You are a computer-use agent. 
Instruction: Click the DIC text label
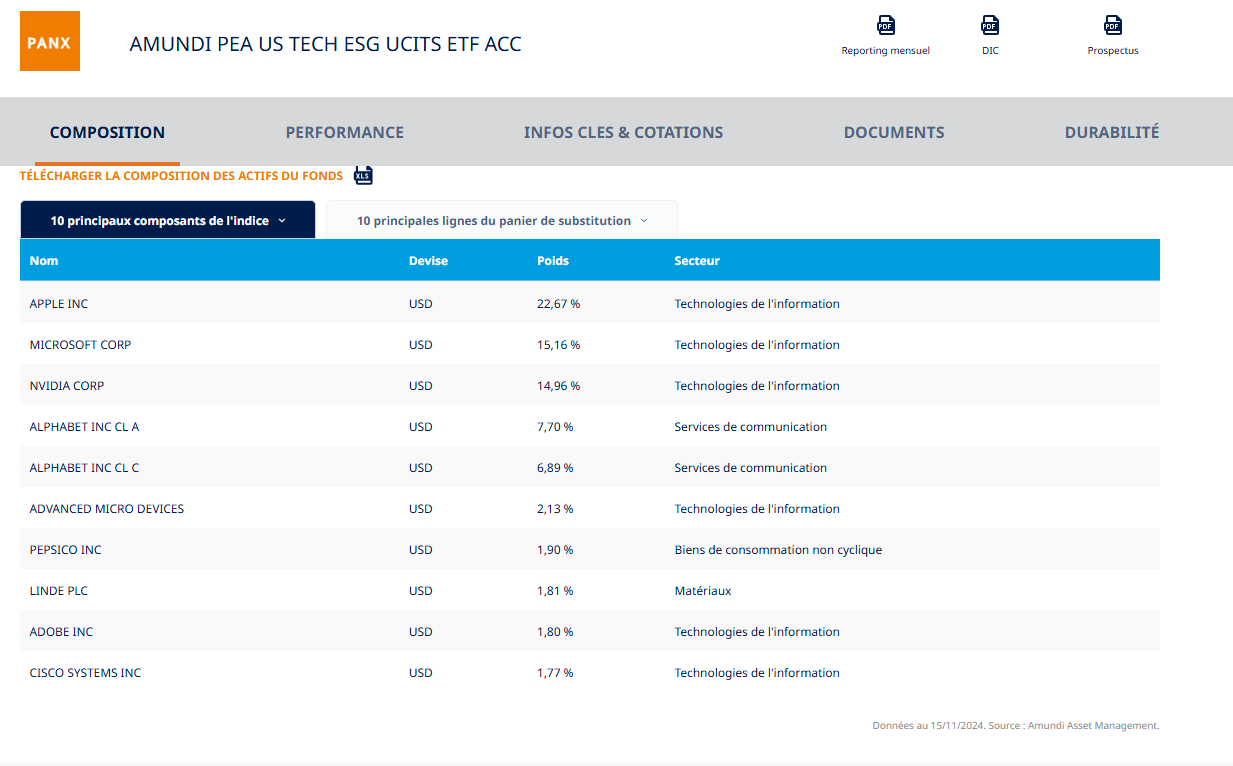click(x=990, y=51)
